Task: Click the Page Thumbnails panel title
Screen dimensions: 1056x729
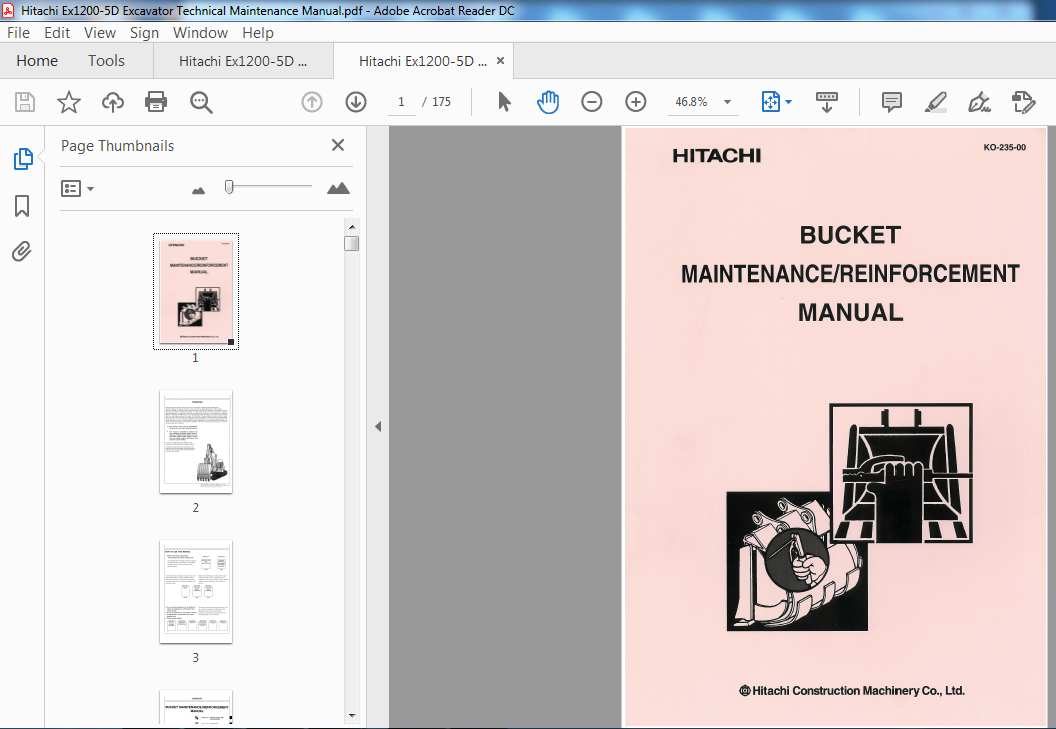Action: point(117,146)
